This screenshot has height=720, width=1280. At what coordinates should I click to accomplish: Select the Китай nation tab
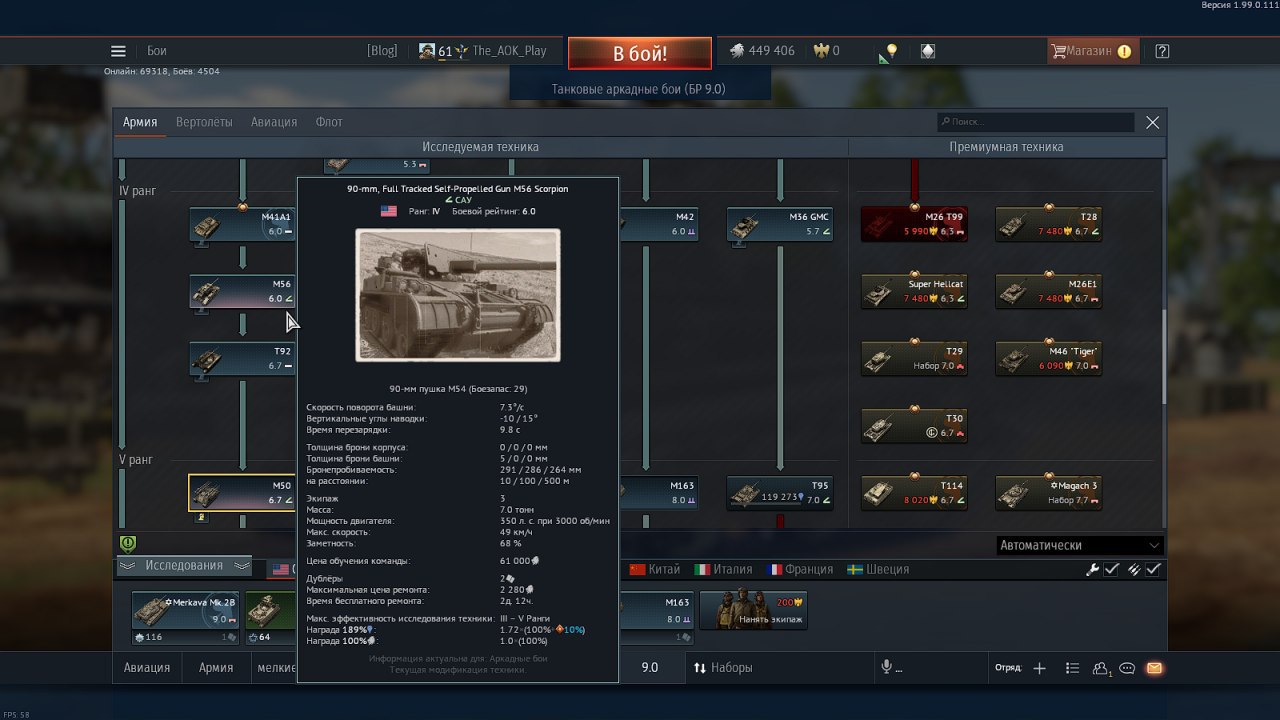tap(655, 569)
